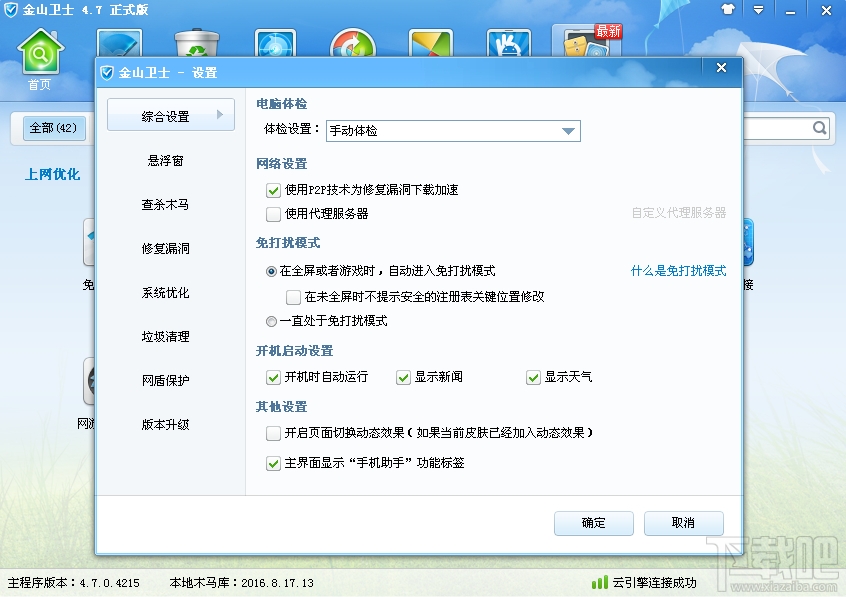Uncheck 开机时自动运行

(x=273, y=377)
